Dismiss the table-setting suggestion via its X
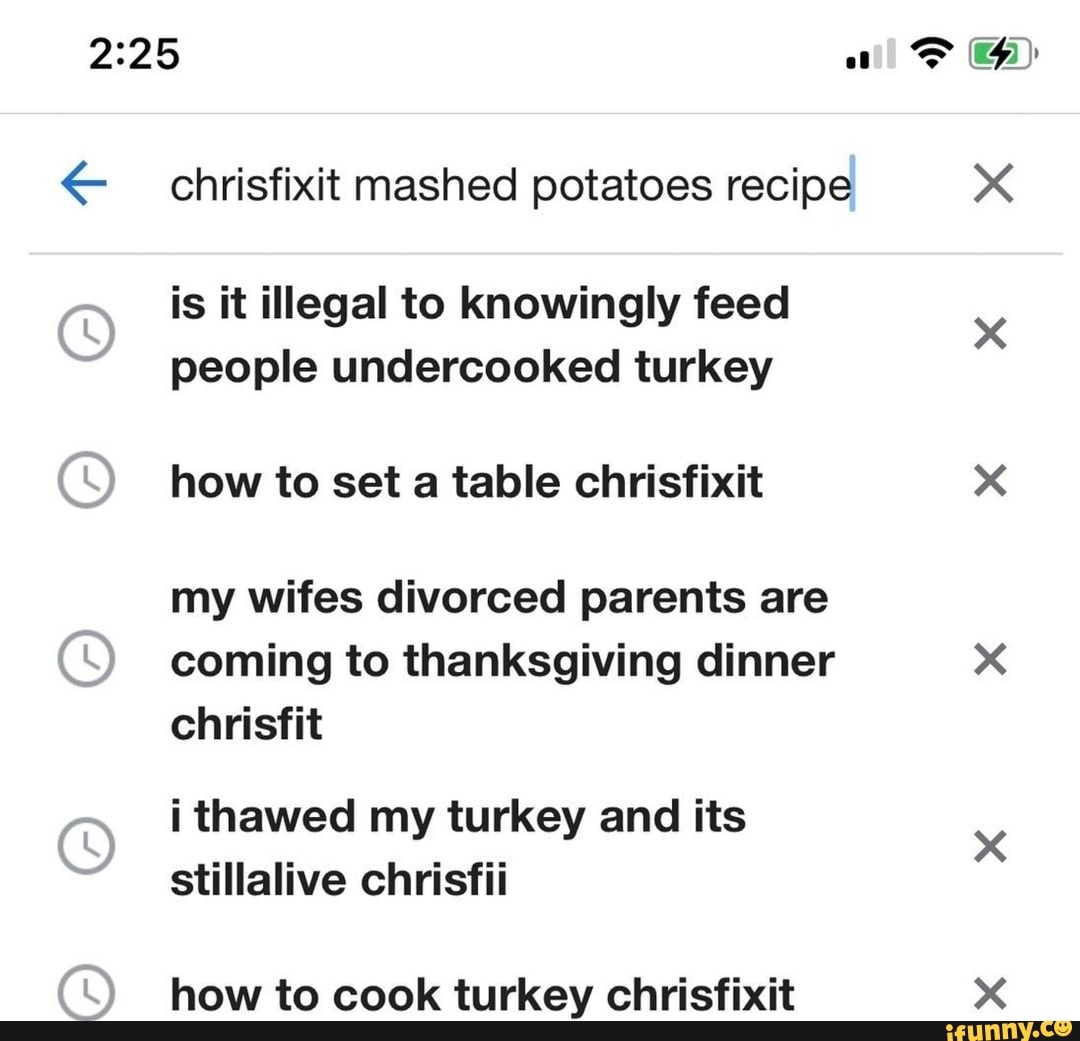 coord(990,481)
